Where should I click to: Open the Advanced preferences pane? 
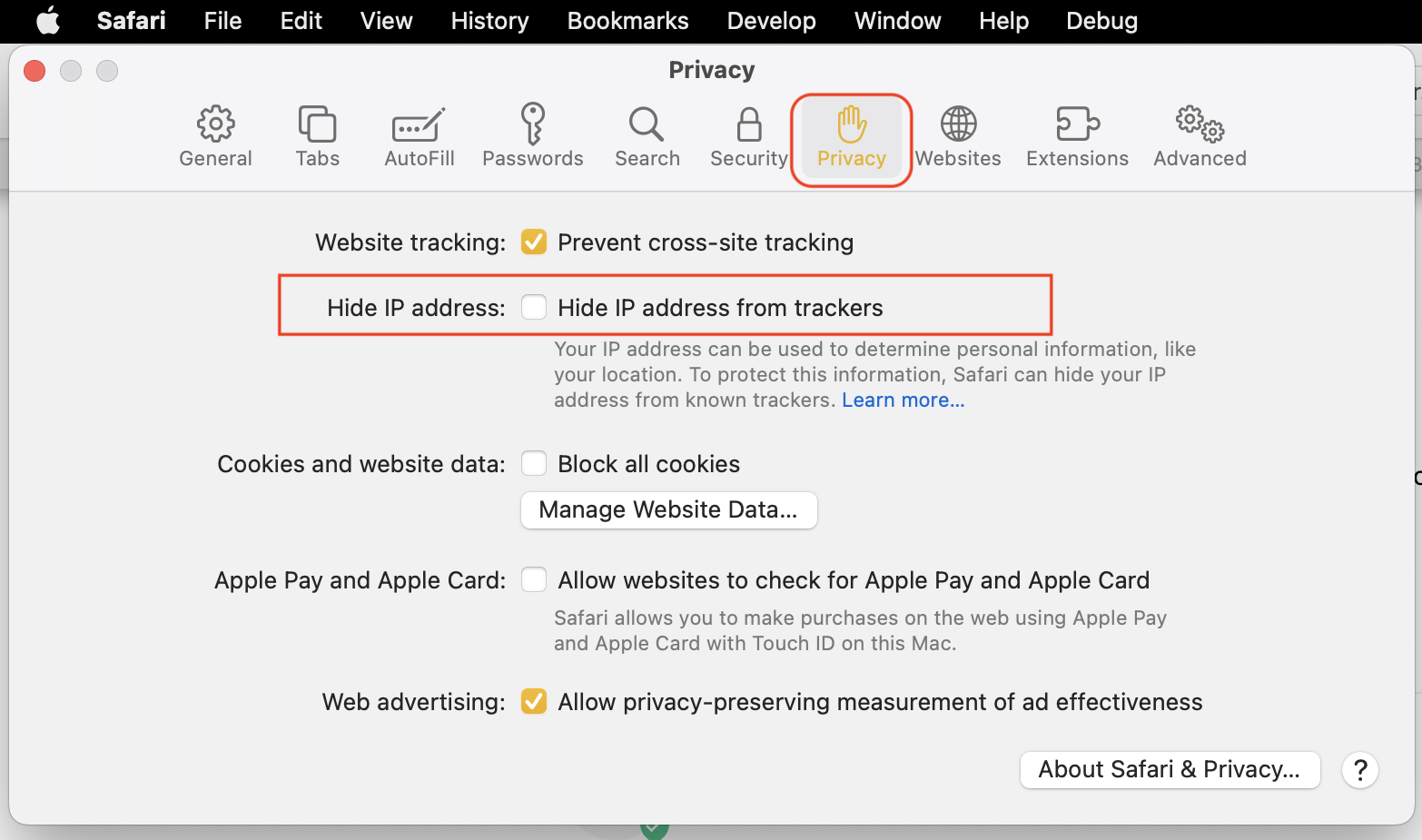point(1200,137)
